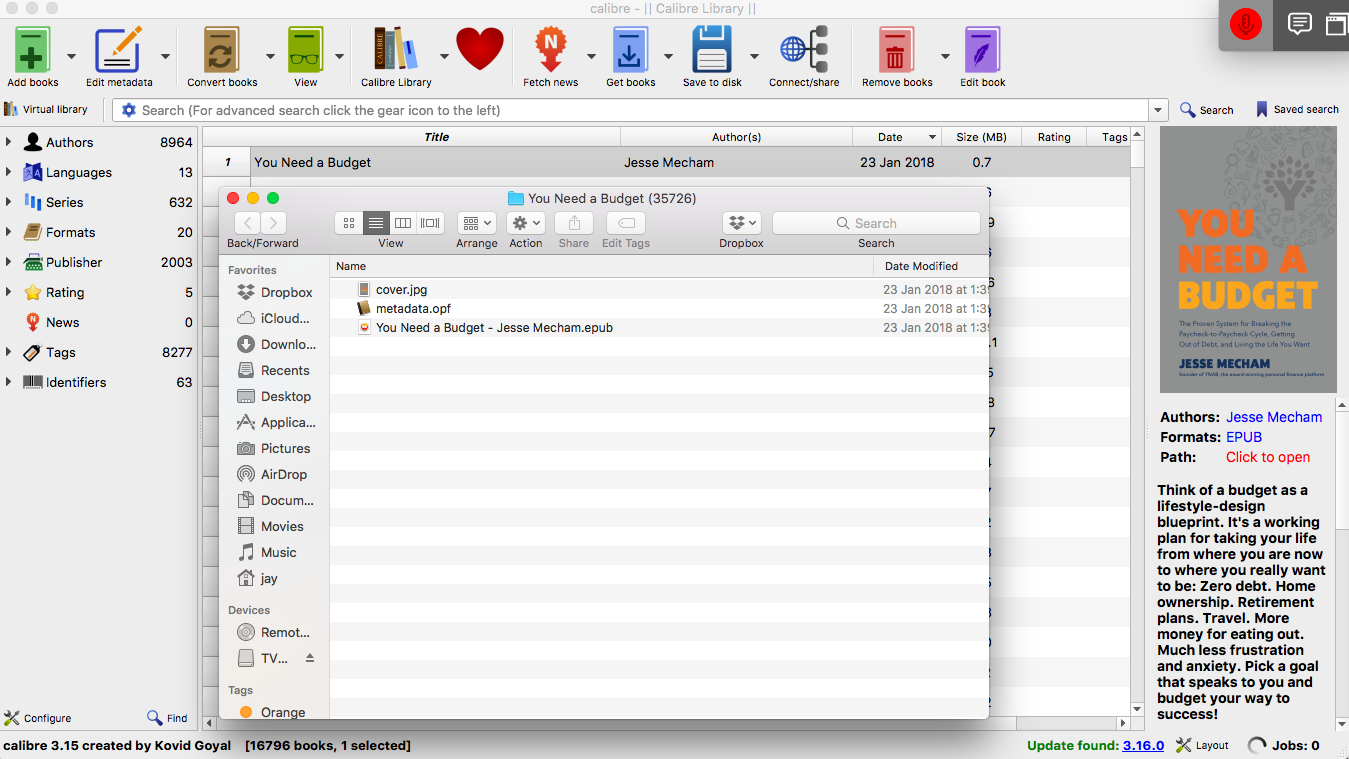Sort books by the Rating column header

click(x=1054, y=137)
